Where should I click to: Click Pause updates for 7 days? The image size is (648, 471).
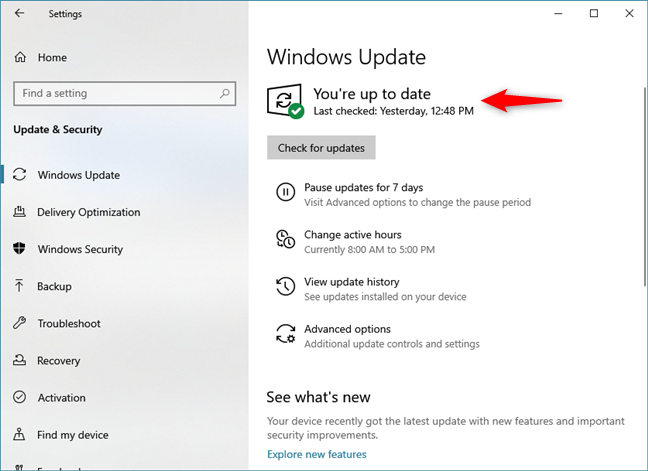click(x=364, y=188)
